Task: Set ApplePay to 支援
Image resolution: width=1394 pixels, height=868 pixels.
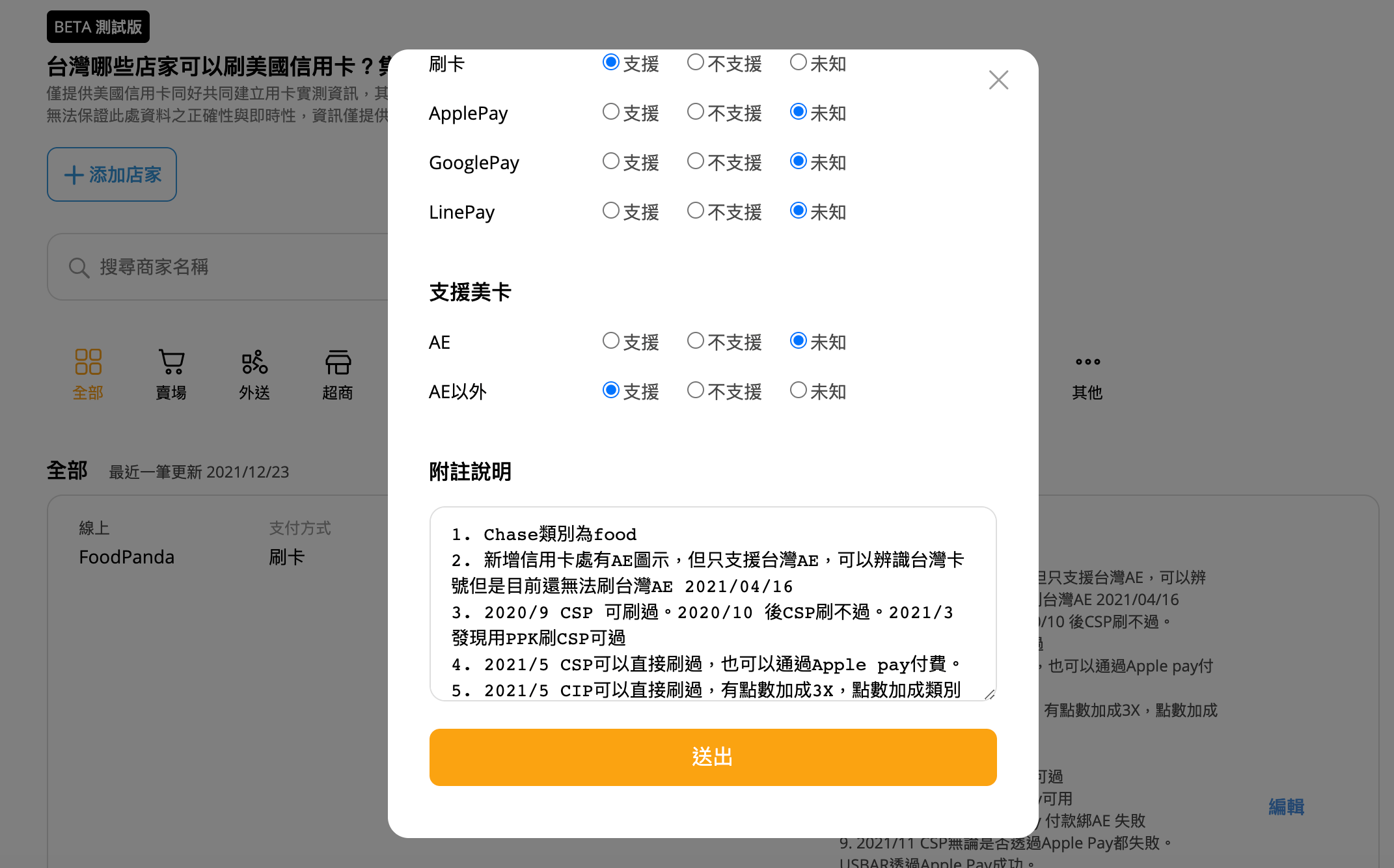Action: 610,112
